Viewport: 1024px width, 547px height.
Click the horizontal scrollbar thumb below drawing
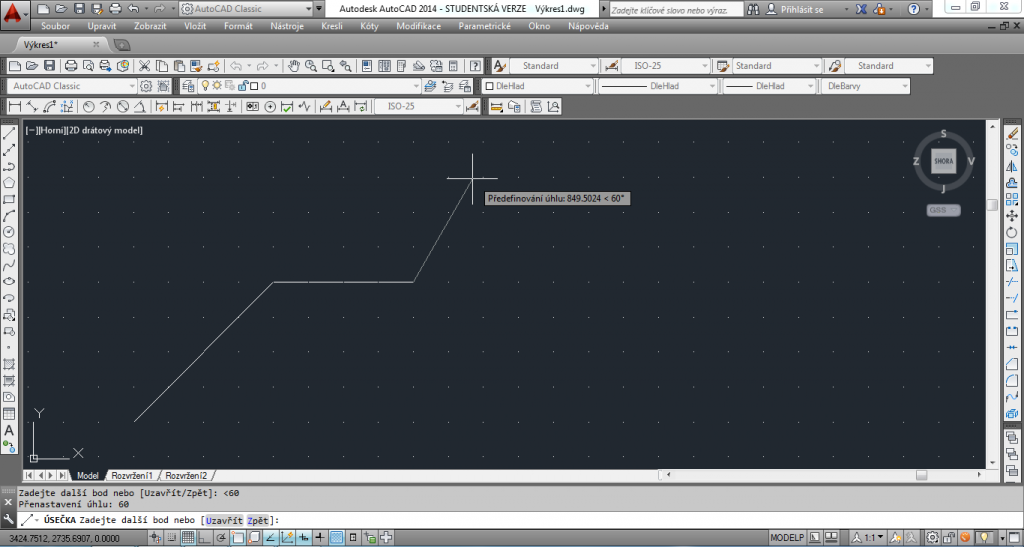pyautogui.click(x=921, y=475)
